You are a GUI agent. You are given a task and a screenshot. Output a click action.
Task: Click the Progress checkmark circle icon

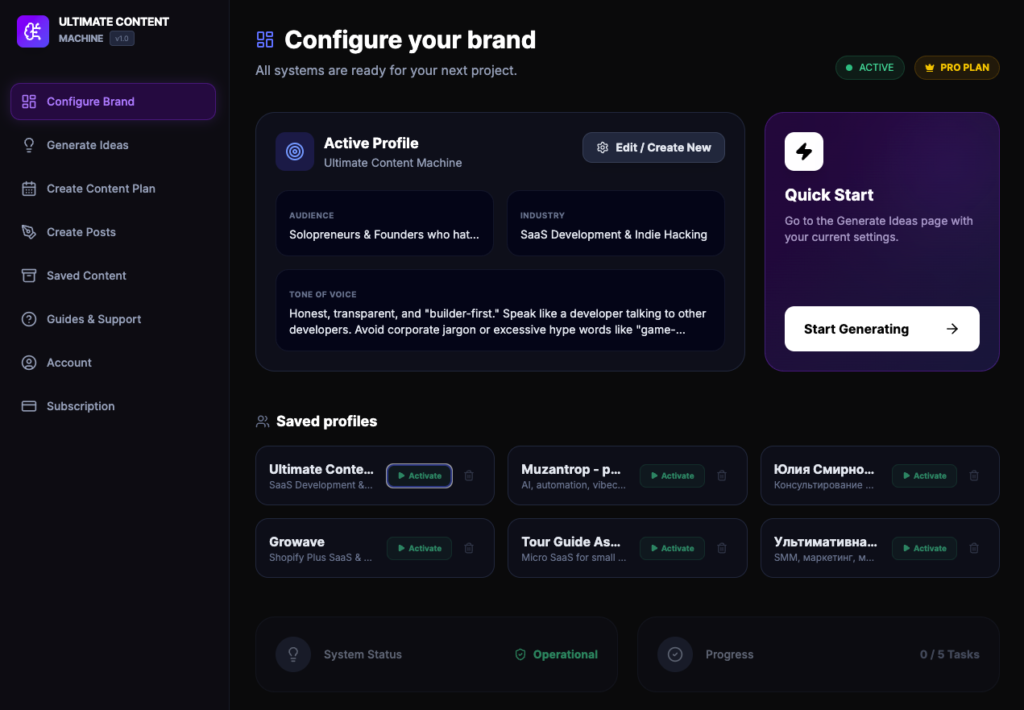[x=675, y=655]
